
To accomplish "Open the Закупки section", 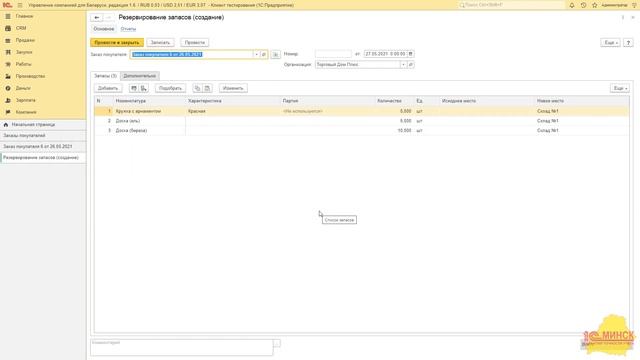I will [24, 52].
